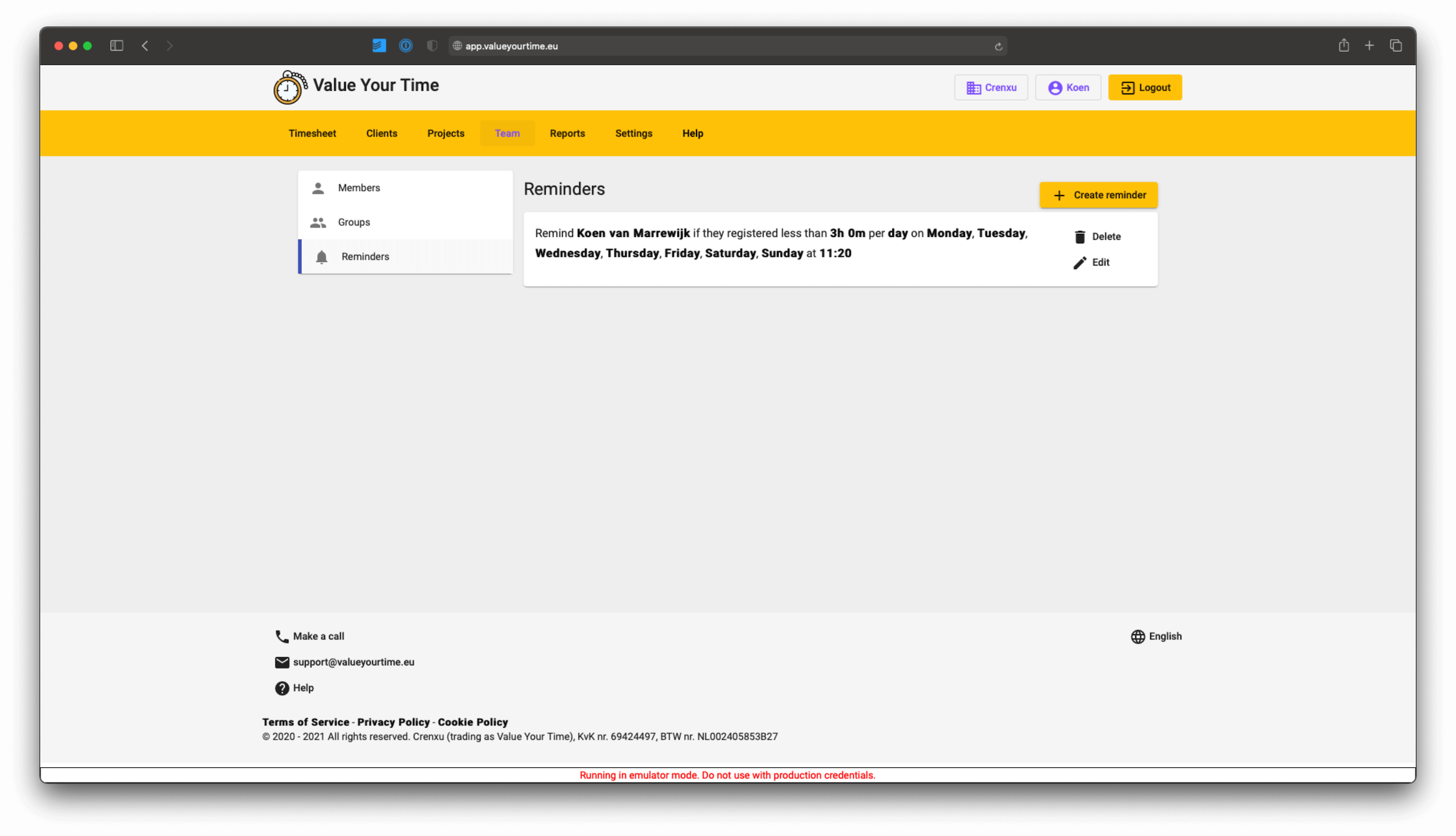1456x836 pixels.
Task: Open the Reports navigation tab
Action: pyautogui.click(x=567, y=133)
